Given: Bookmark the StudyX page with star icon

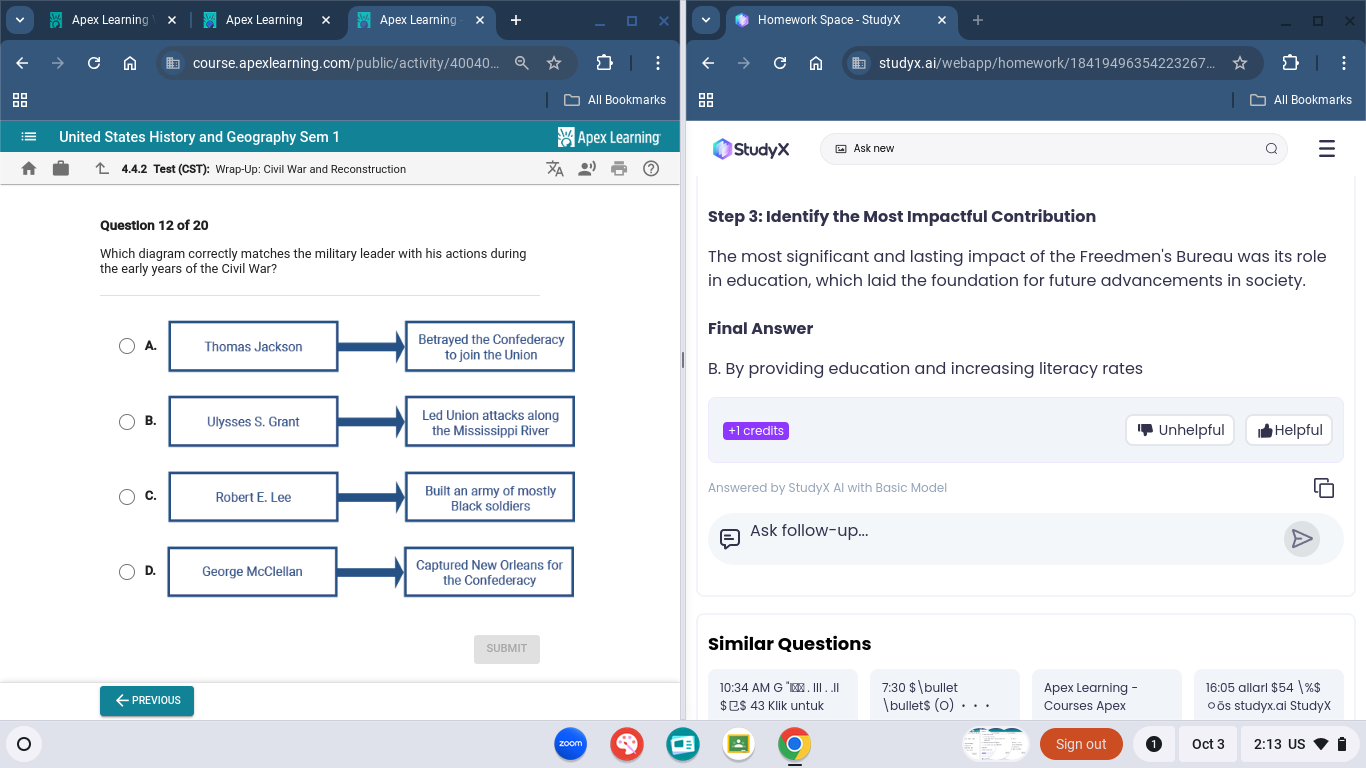Looking at the screenshot, I should (1240, 63).
